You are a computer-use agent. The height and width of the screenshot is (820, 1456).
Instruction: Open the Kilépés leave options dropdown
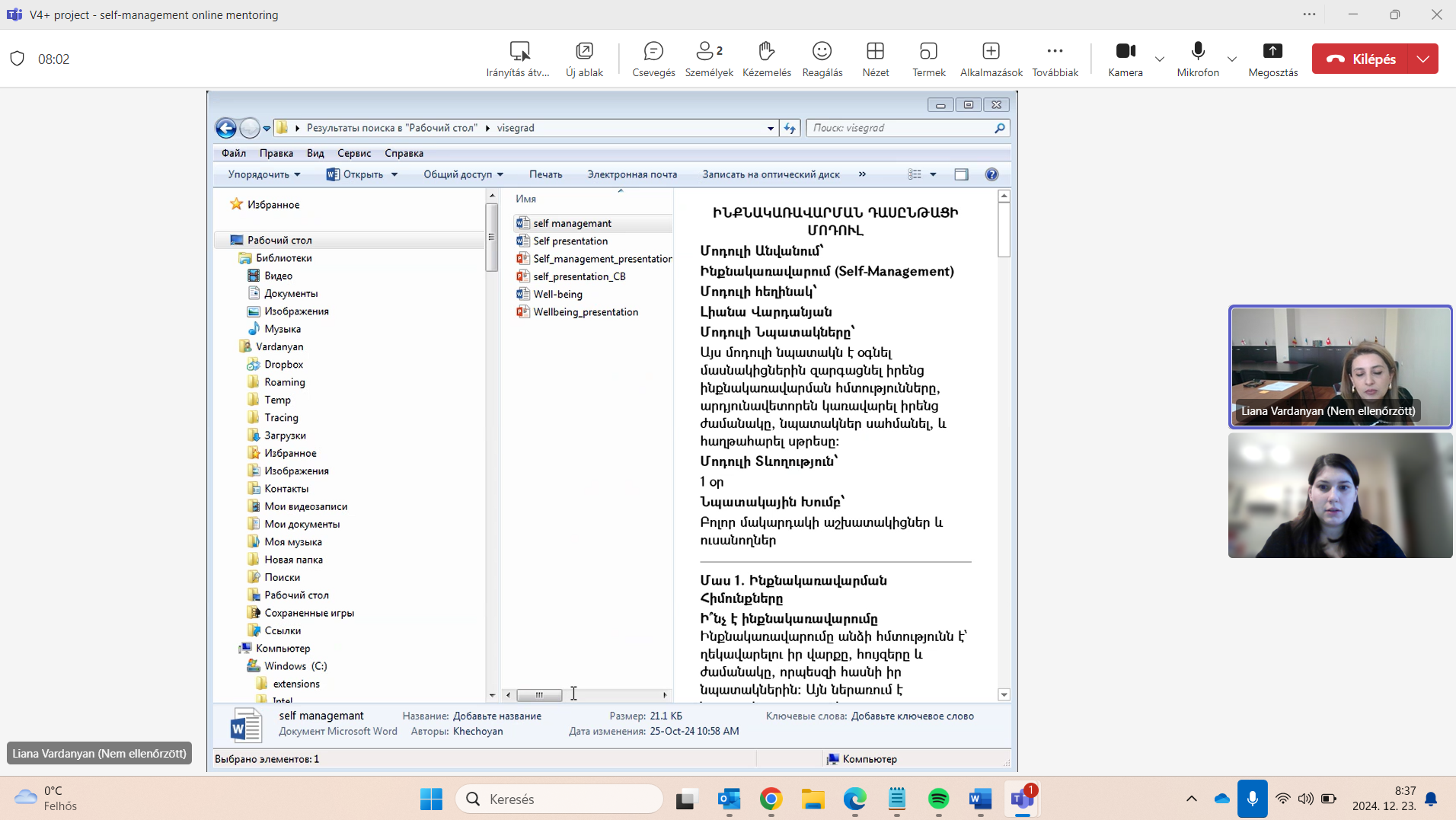[x=1422, y=59]
